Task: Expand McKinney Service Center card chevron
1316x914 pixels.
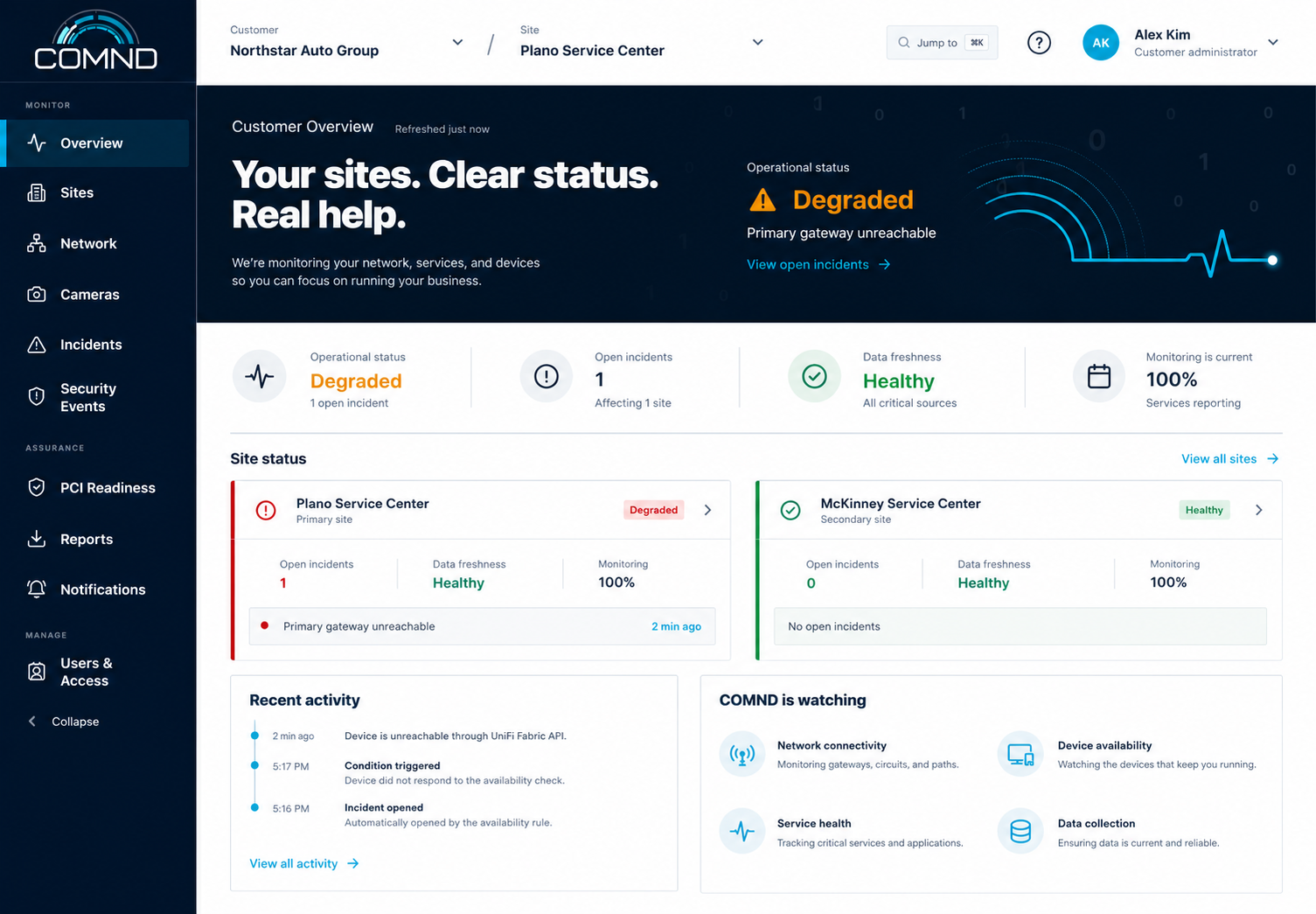Action: pyautogui.click(x=1258, y=510)
